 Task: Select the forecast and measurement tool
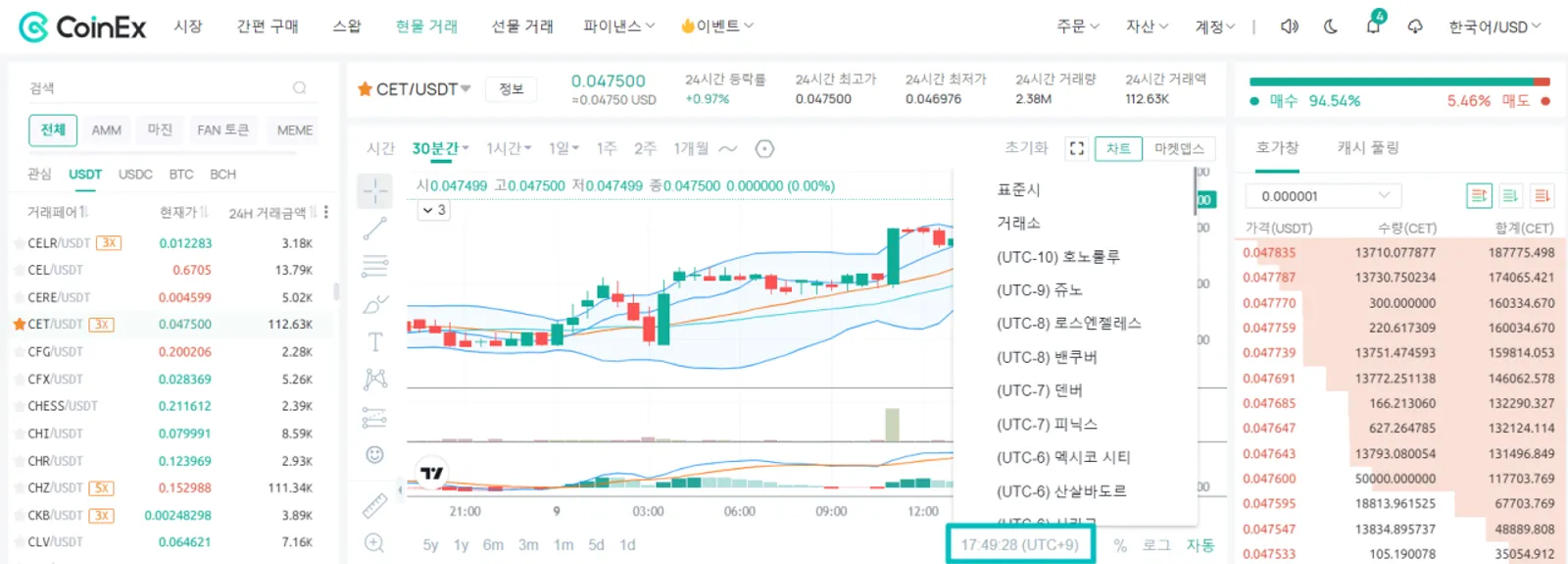[x=374, y=417]
